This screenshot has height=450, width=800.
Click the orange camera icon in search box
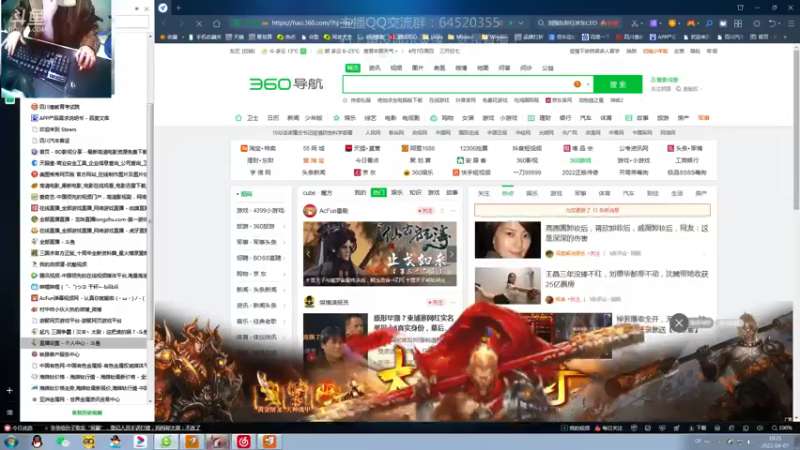(577, 84)
